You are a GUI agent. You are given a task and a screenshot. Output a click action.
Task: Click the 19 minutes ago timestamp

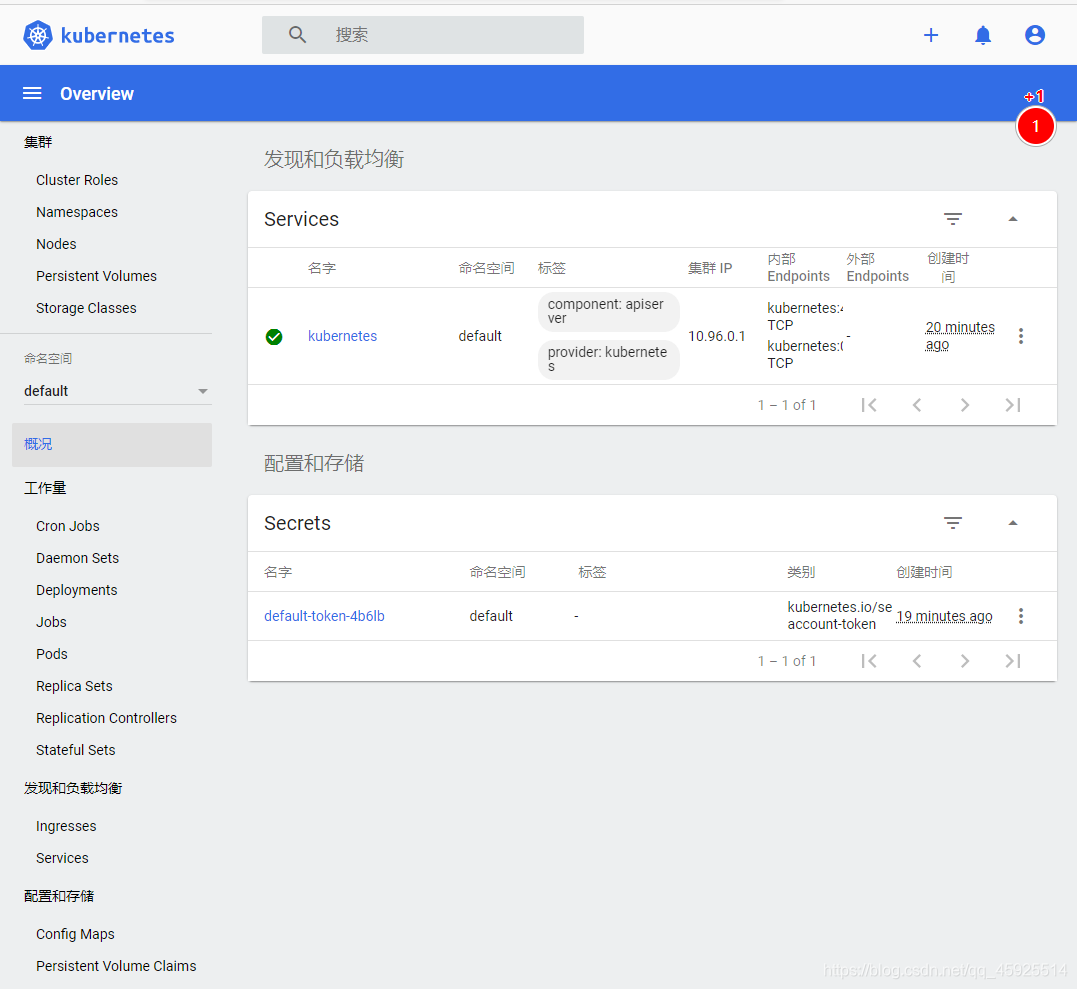coord(944,616)
